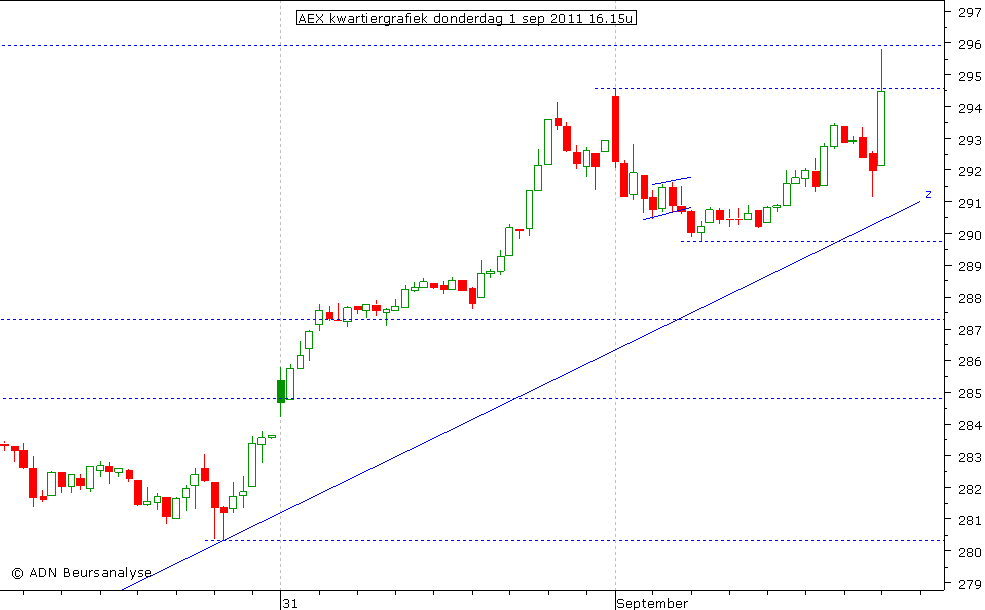The image size is (985, 610).
Task: Click the 297 price axis label
Action: point(969,13)
